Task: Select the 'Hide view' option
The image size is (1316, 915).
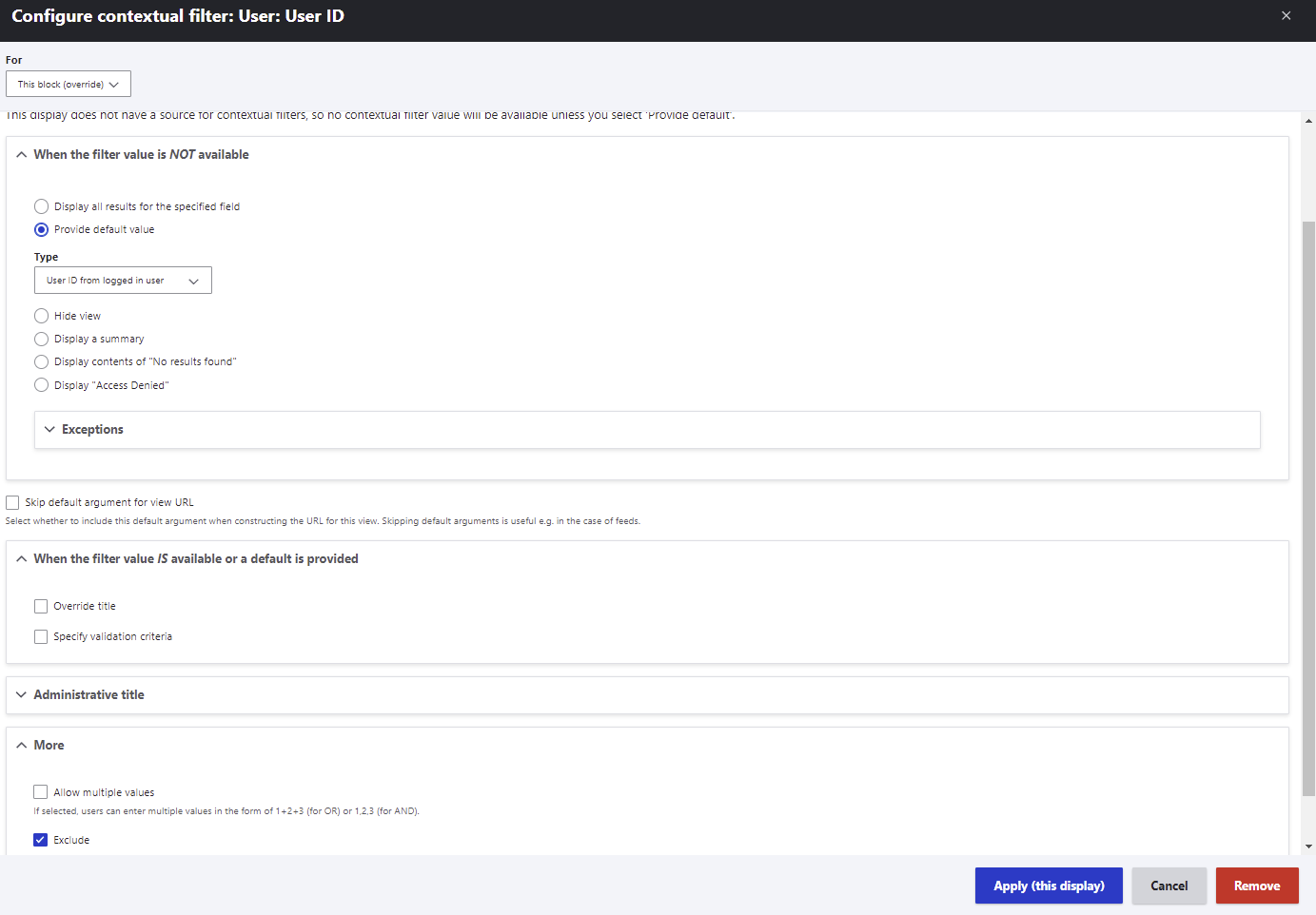Action: click(41, 315)
